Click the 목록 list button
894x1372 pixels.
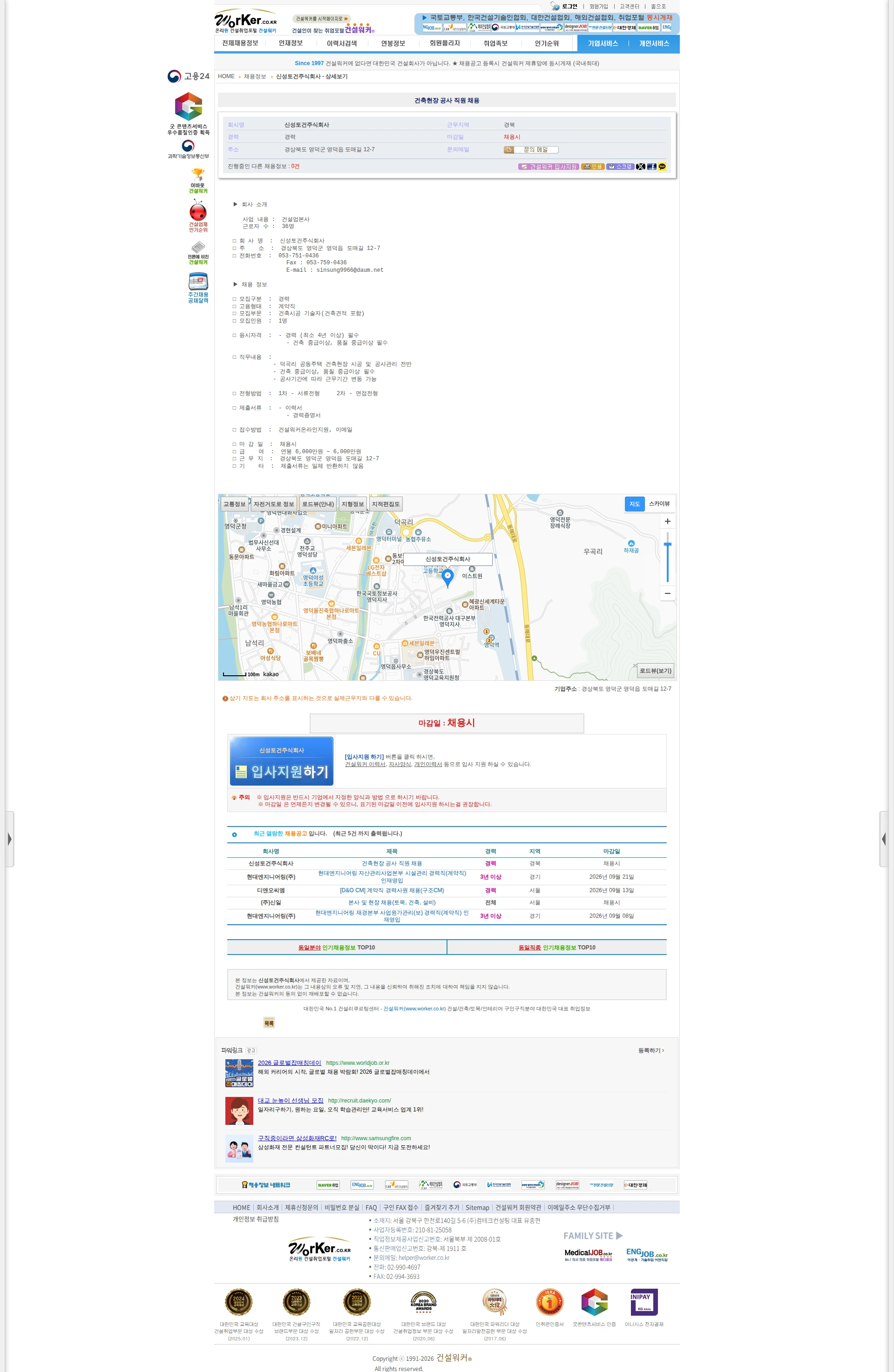269,1022
